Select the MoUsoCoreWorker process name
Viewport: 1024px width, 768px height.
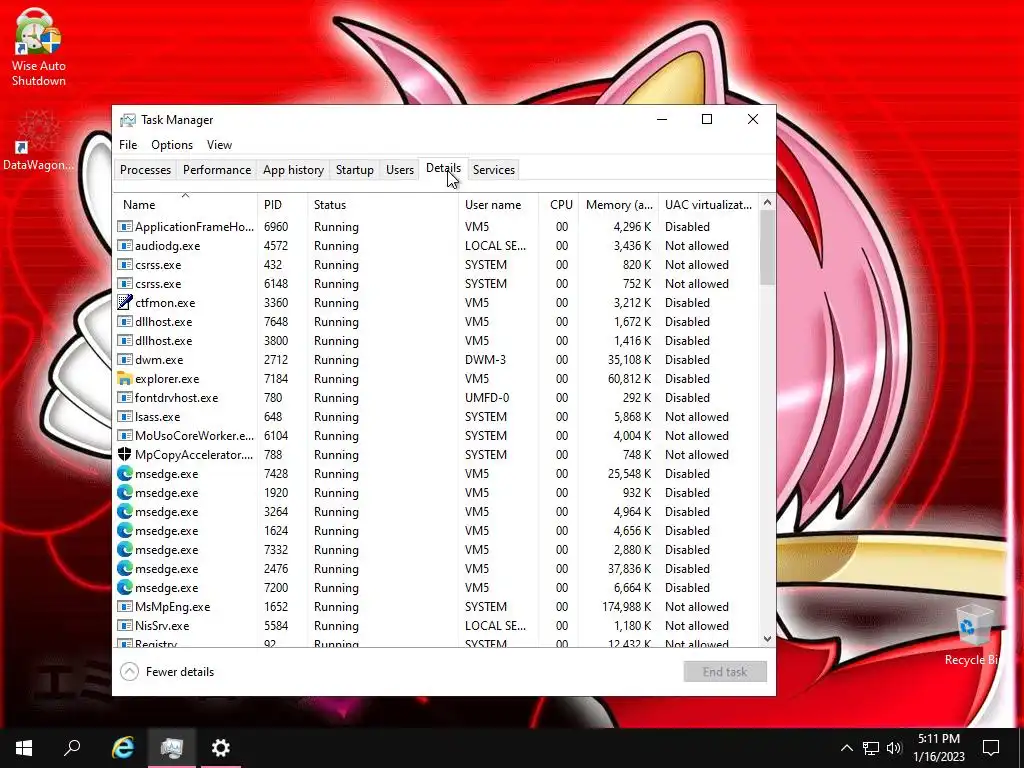(194, 436)
